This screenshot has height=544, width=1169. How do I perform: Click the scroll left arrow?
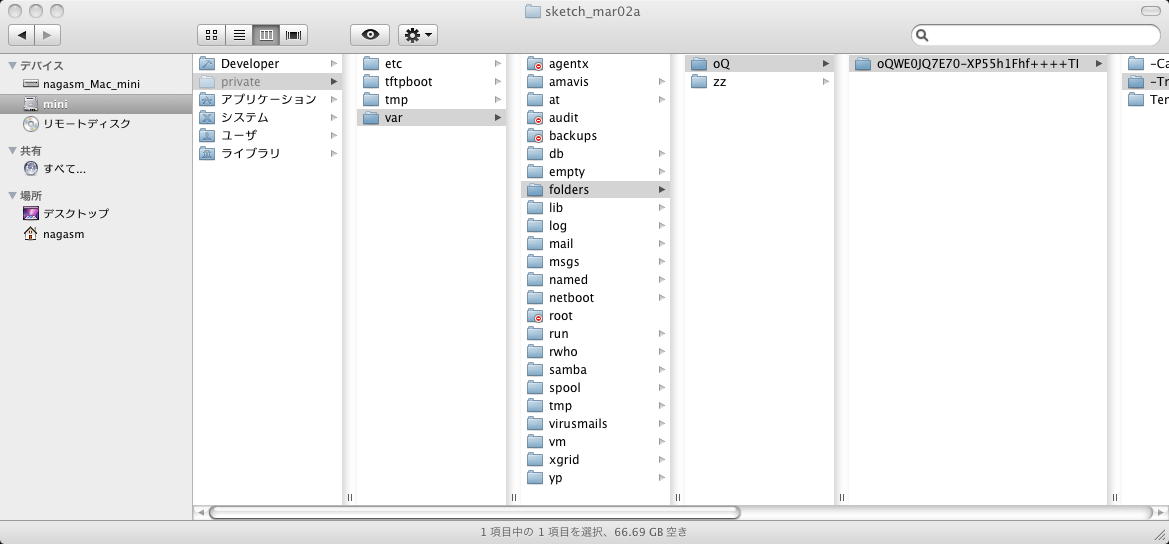[200, 513]
